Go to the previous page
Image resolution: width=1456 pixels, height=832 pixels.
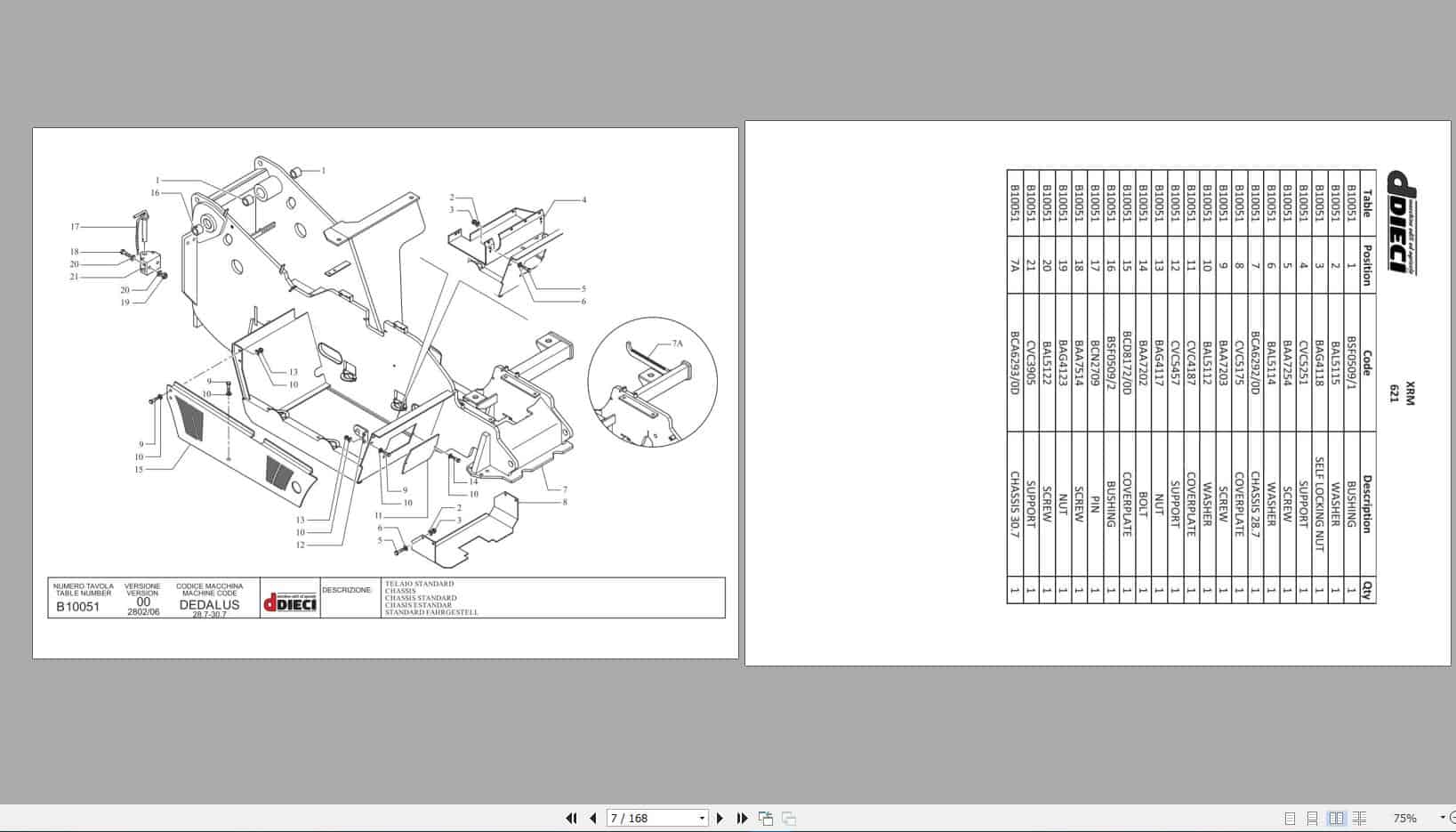[593, 817]
